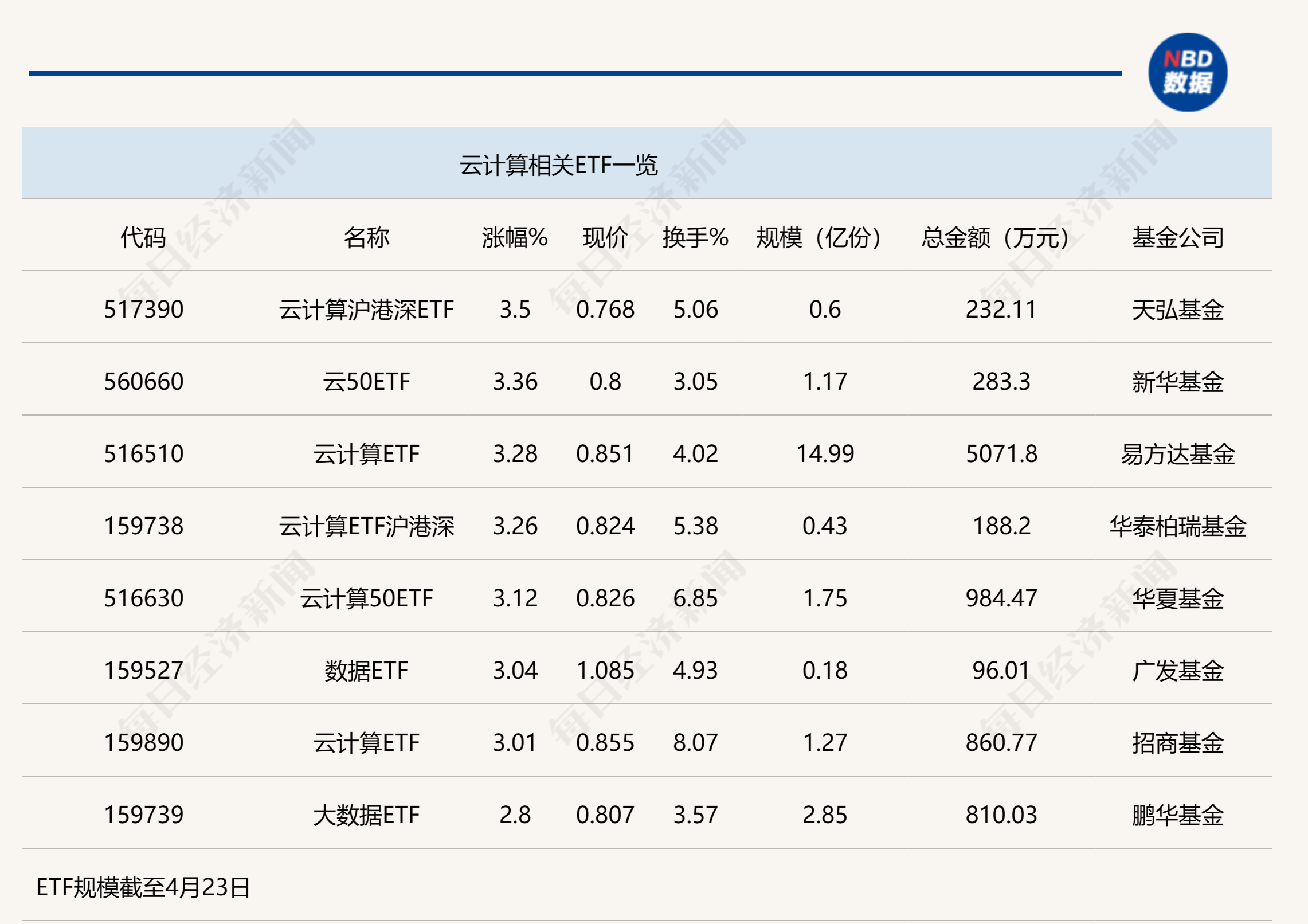Click the 代码 column header

(143, 237)
